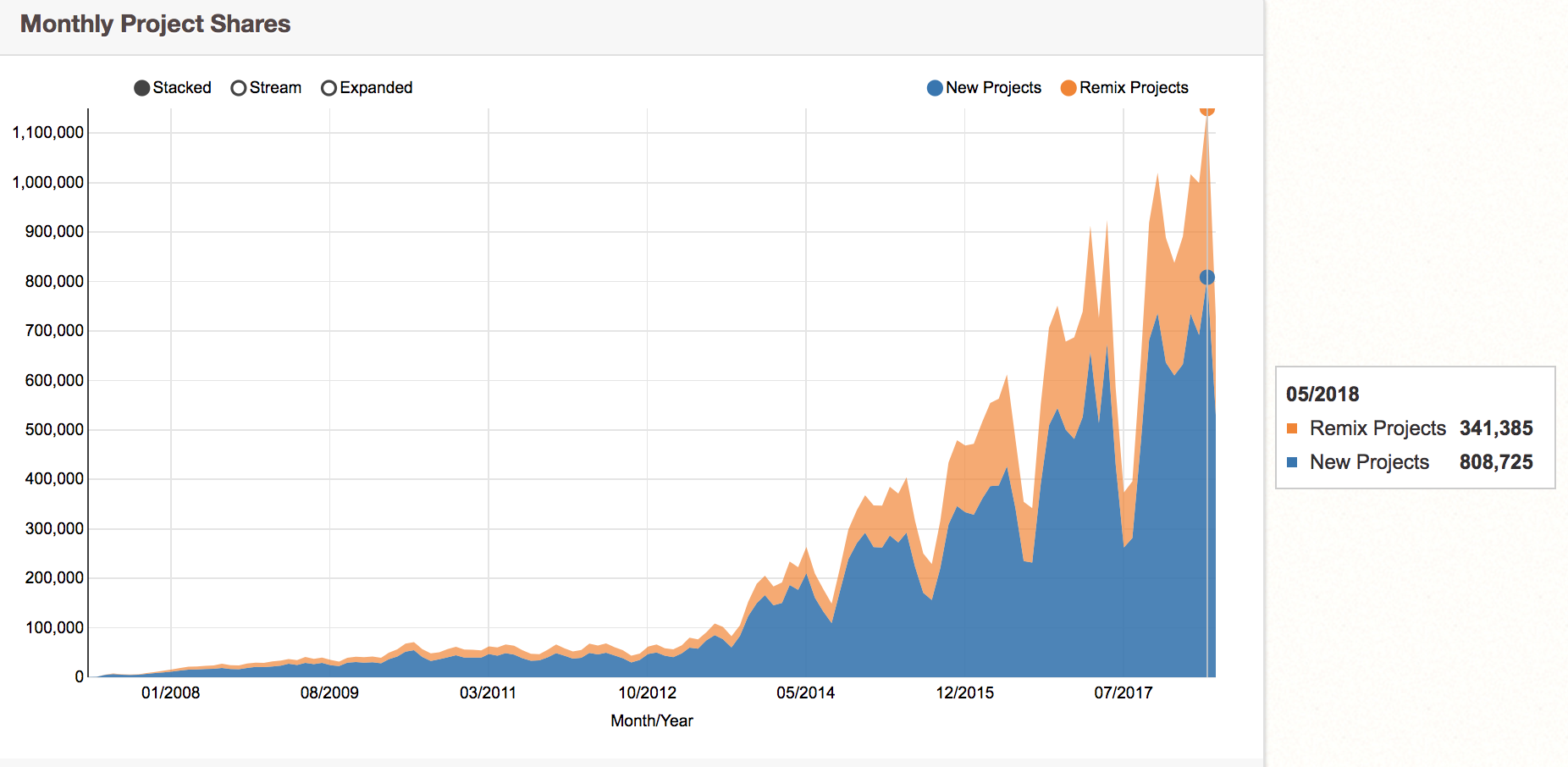The height and width of the screenshot is (767, 1568).
Task: Click the 1,100,000 y-axis label
Action: [47, 132]
